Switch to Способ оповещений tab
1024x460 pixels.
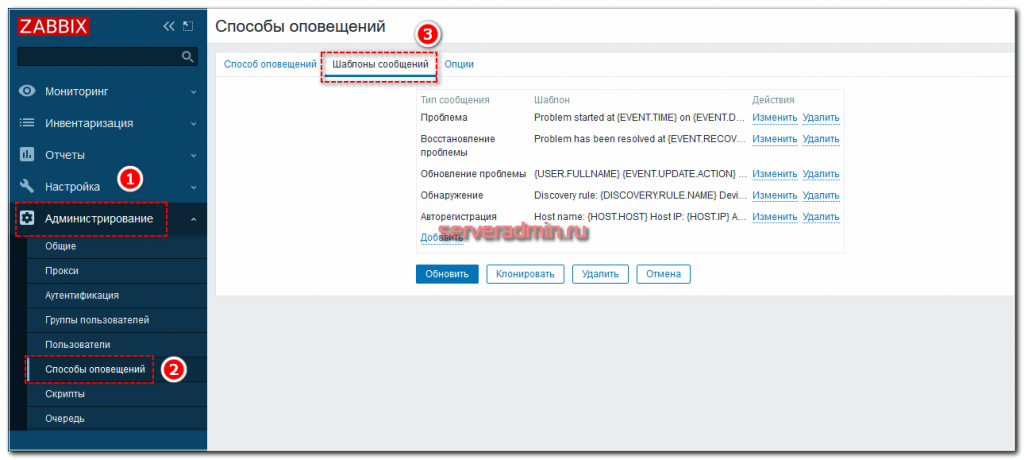[270, 64]
